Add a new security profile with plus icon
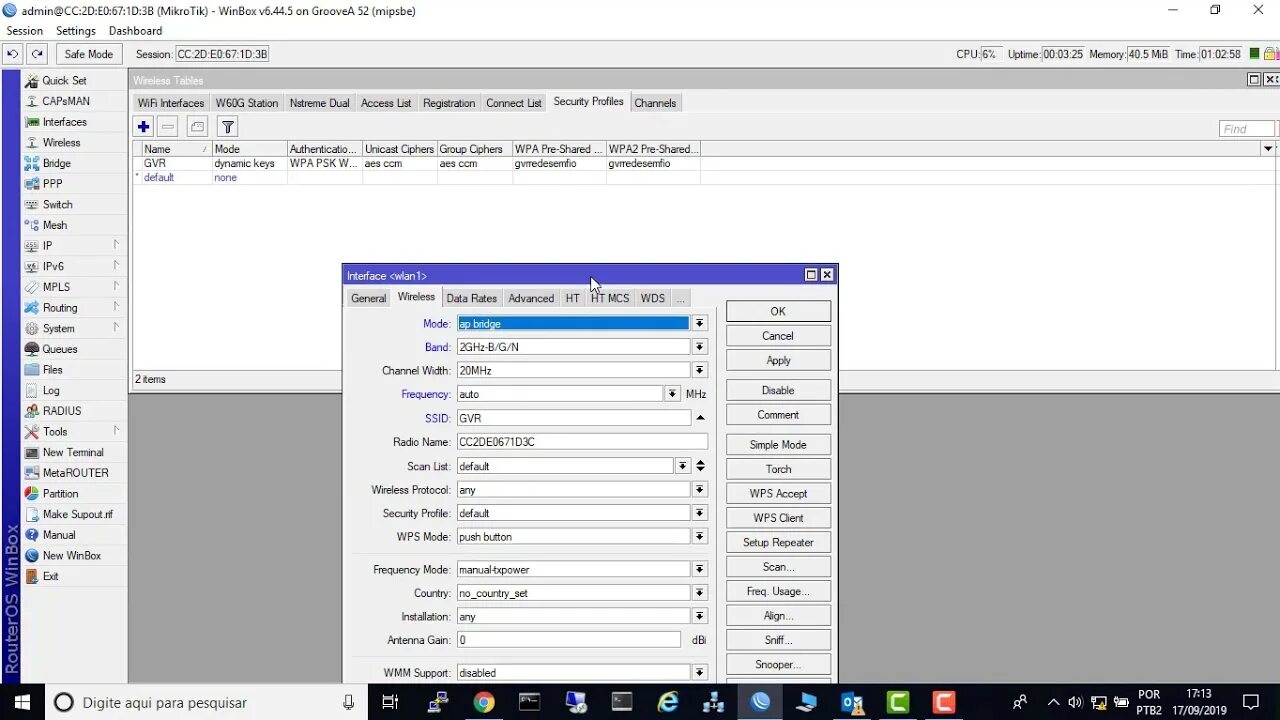 tap(144, 127)
